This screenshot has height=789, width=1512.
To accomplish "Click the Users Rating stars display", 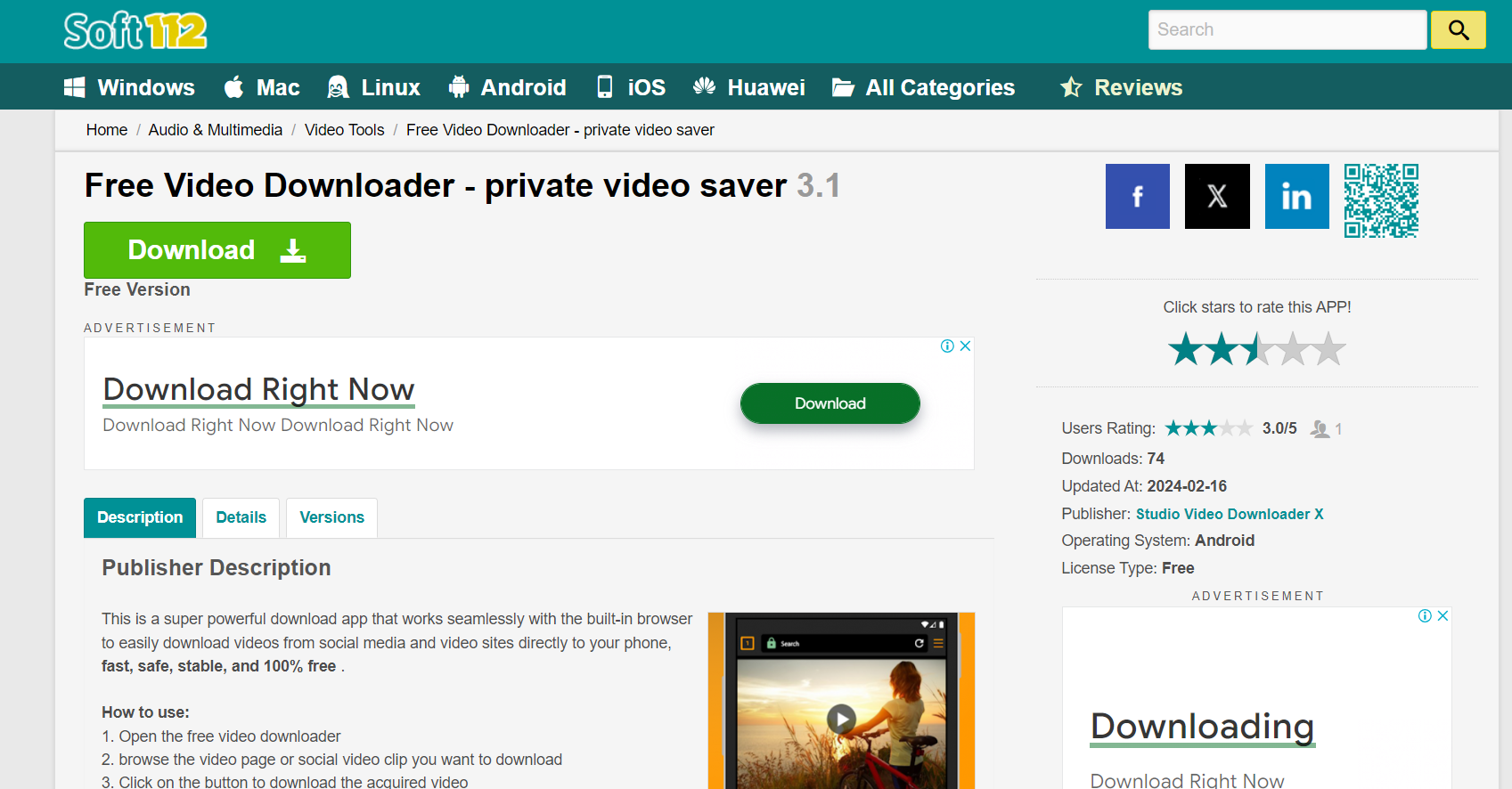I will [1209, 428].
